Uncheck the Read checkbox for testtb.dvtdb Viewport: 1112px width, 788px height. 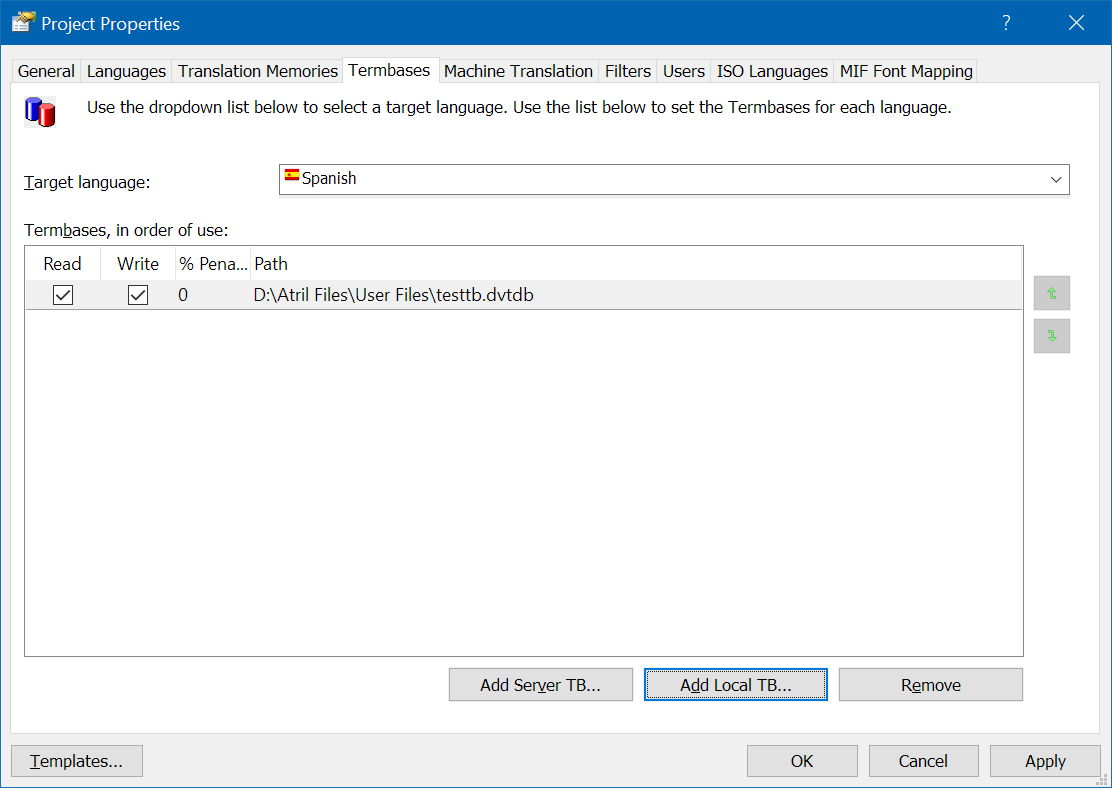coord(63,295)
